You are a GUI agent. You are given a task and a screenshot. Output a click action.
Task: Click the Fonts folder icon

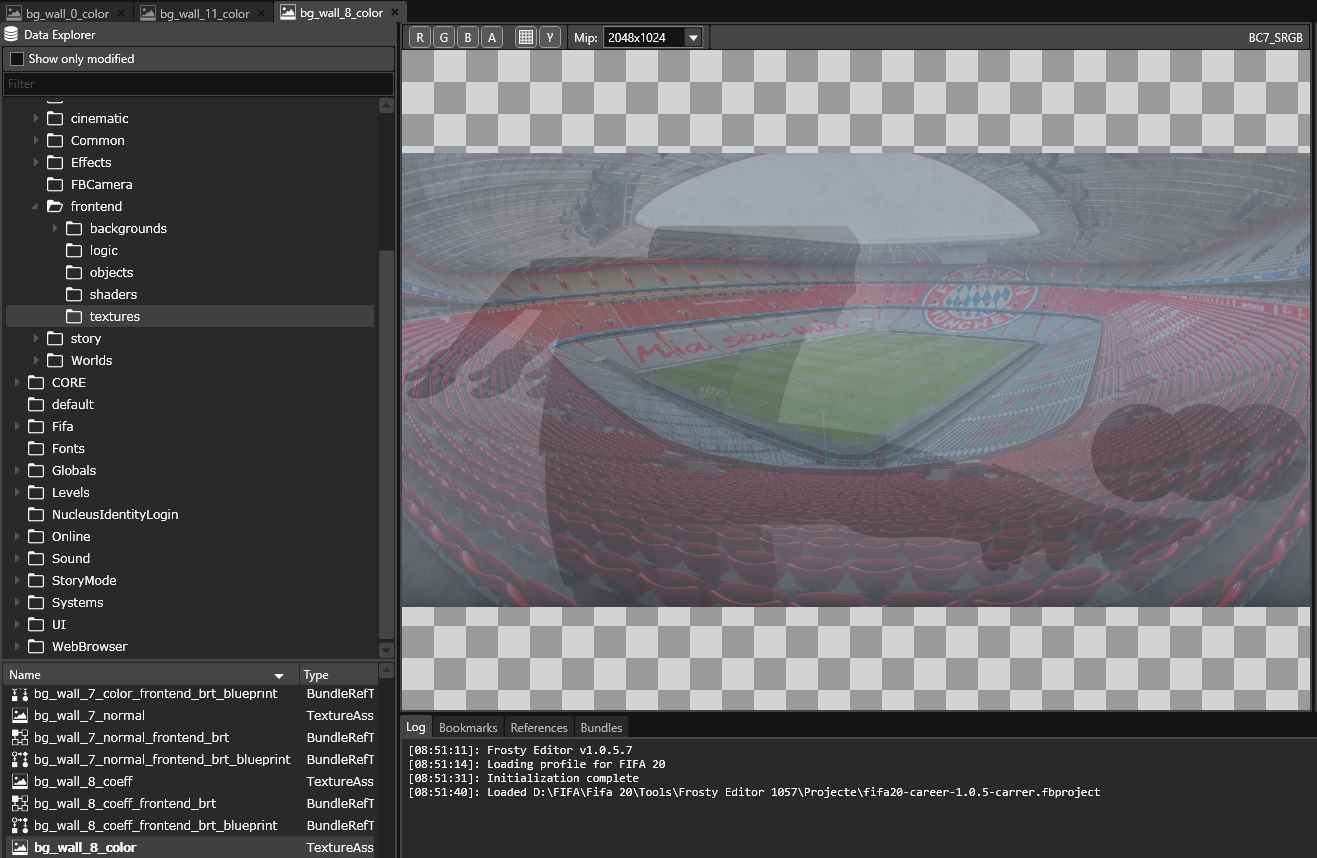[x=36, y=448]
